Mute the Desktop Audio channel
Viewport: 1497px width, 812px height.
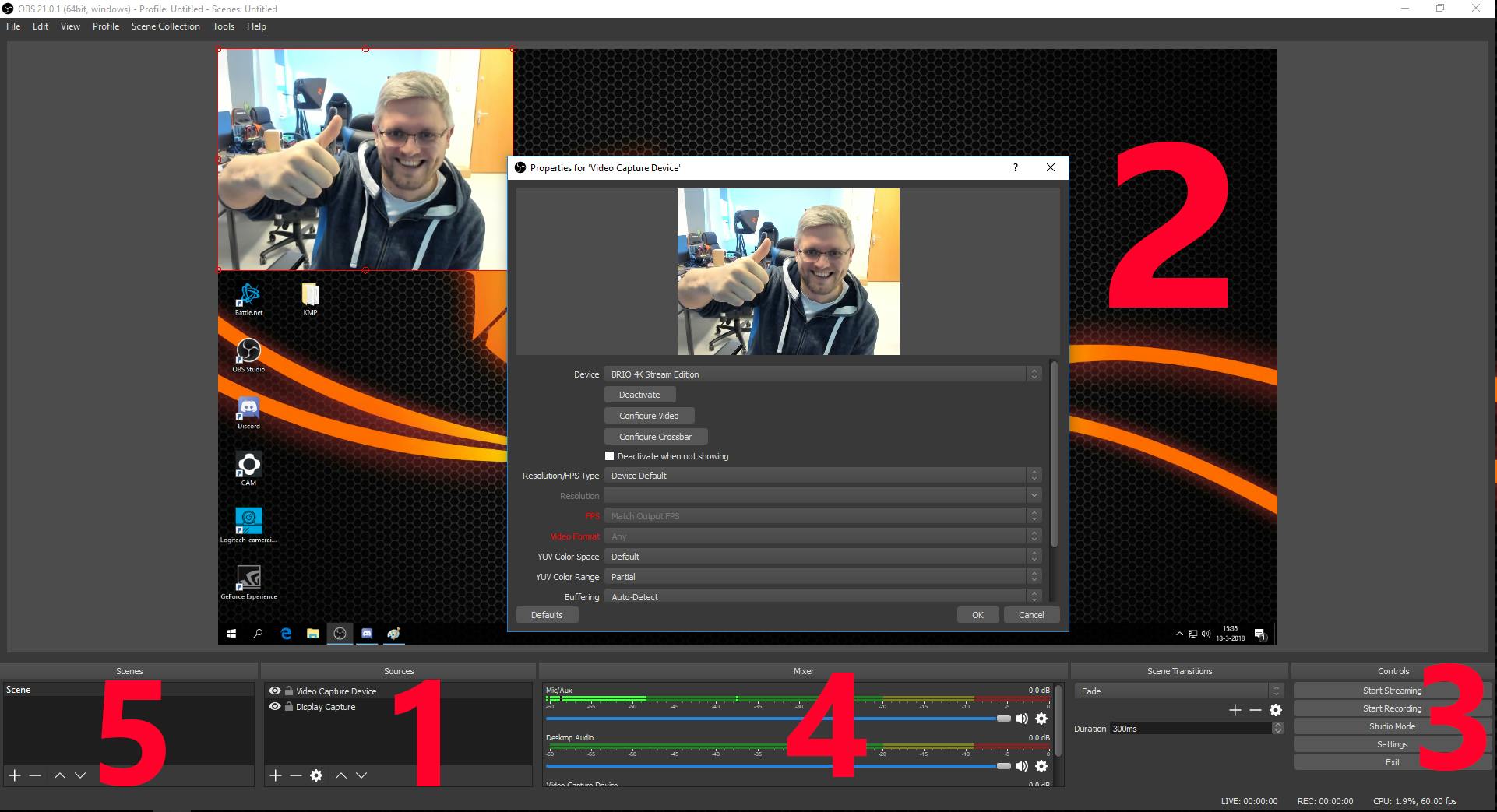coord(1021,766)
